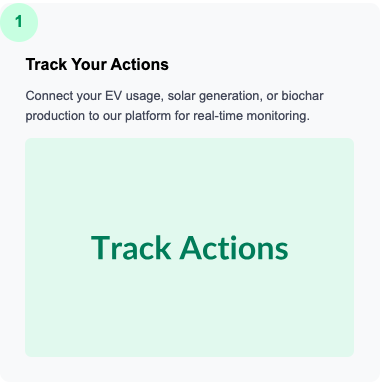380x385 pixels.
Task: Select the digit 1 inside the circle
Action: [19, 22]
